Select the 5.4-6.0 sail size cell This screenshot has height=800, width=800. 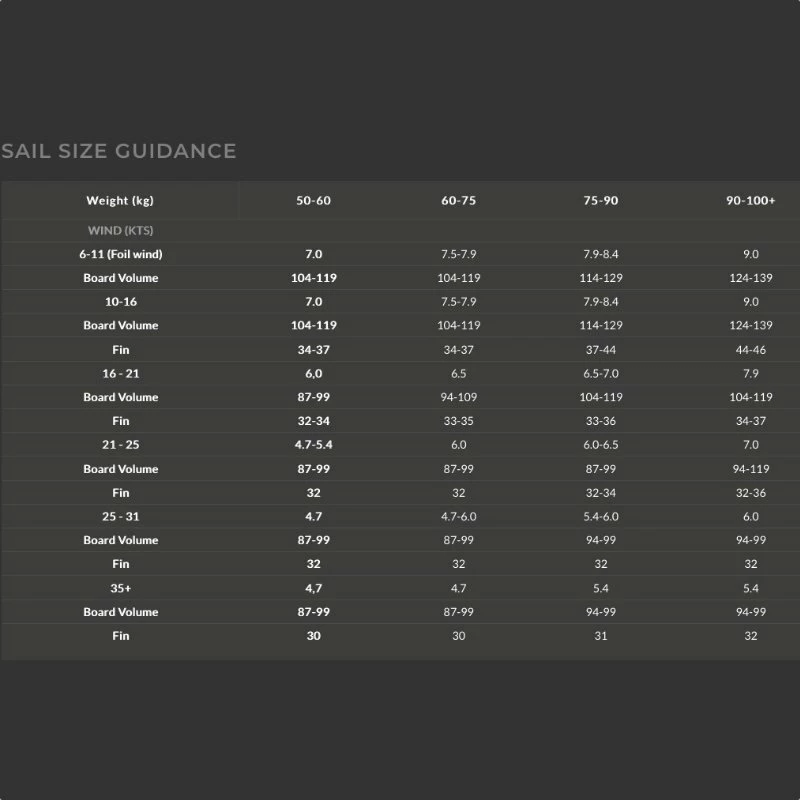coord(601,517)
